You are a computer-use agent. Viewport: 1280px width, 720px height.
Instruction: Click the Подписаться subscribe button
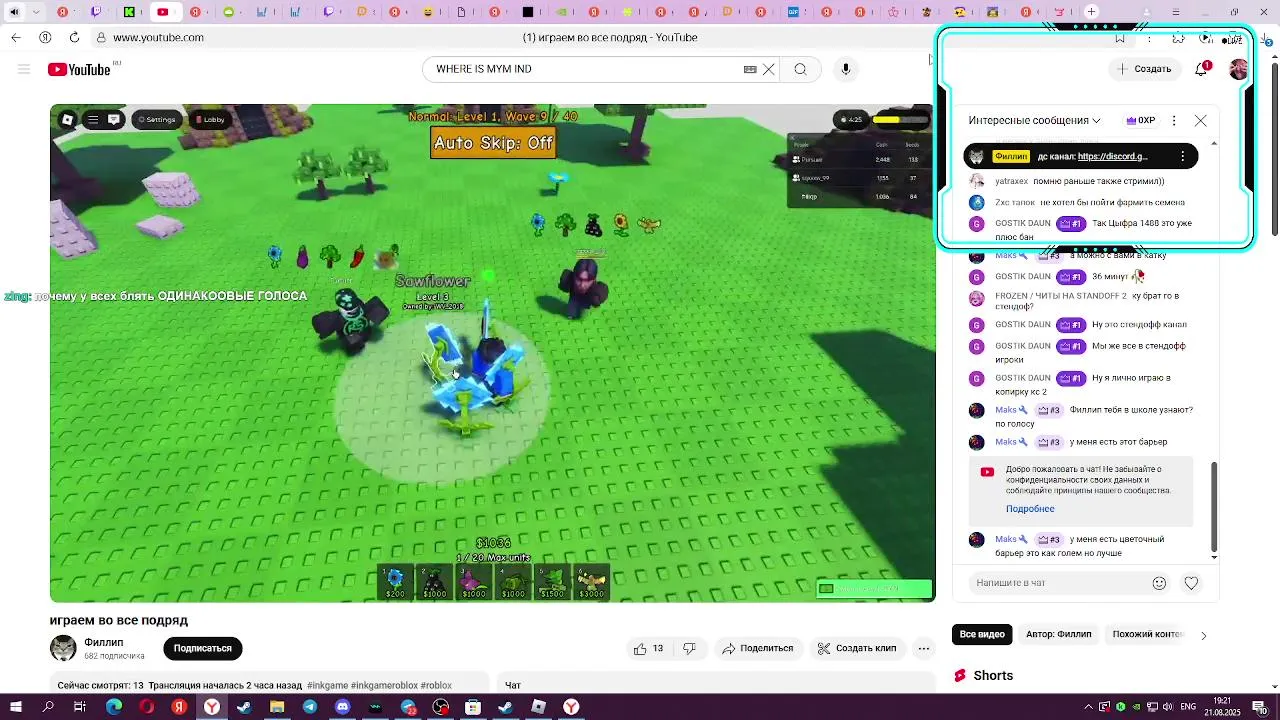[202, 648]
